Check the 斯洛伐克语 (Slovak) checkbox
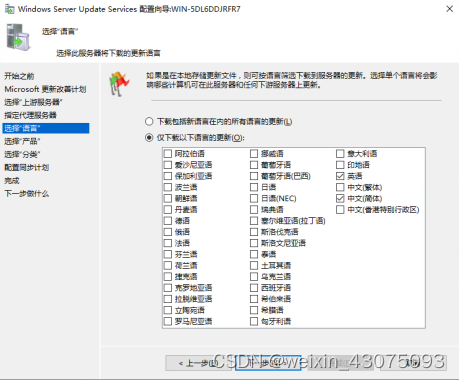This screenshot has height=380, width=460. (x=254, y=232)
